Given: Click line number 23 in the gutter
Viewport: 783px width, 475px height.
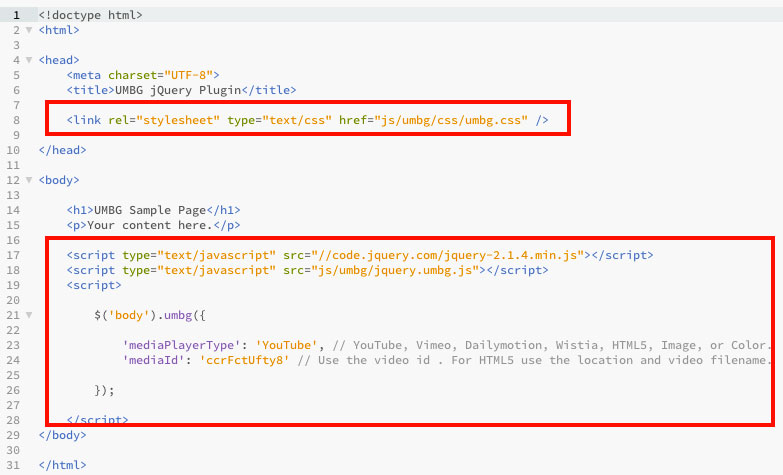Looking at the screenshot, I should coord(13,345).
